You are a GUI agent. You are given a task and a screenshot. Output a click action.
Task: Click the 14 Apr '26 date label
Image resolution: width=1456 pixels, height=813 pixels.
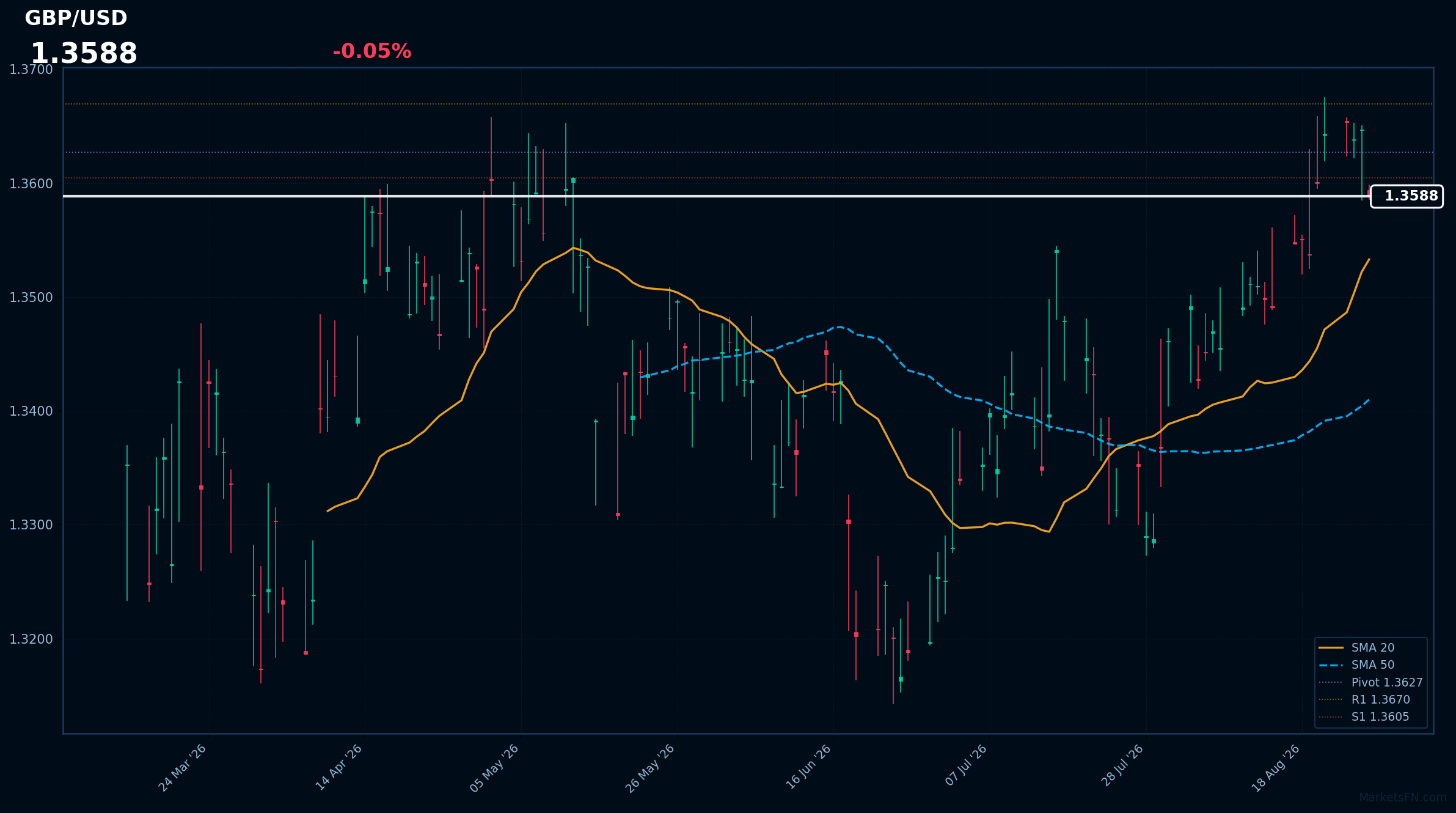click(x=339, y=768)
